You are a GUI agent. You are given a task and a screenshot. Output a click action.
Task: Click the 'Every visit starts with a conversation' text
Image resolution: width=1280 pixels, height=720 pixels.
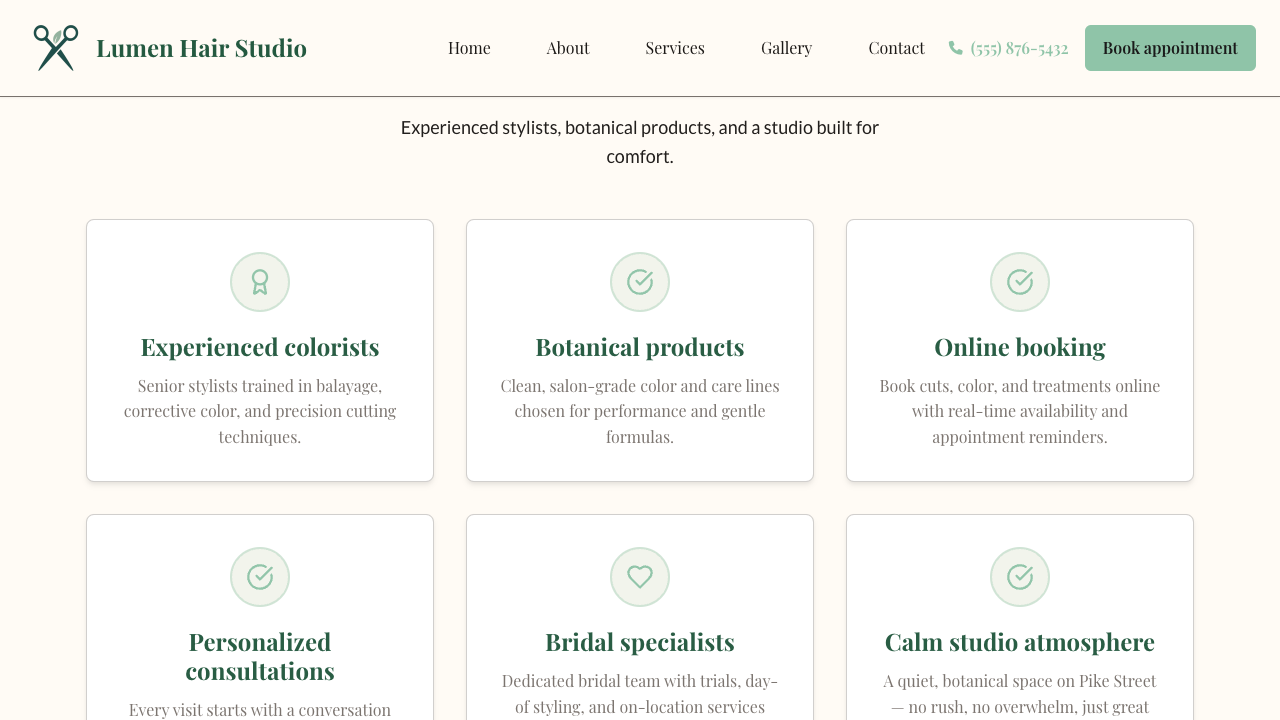(x=260, y=710)
